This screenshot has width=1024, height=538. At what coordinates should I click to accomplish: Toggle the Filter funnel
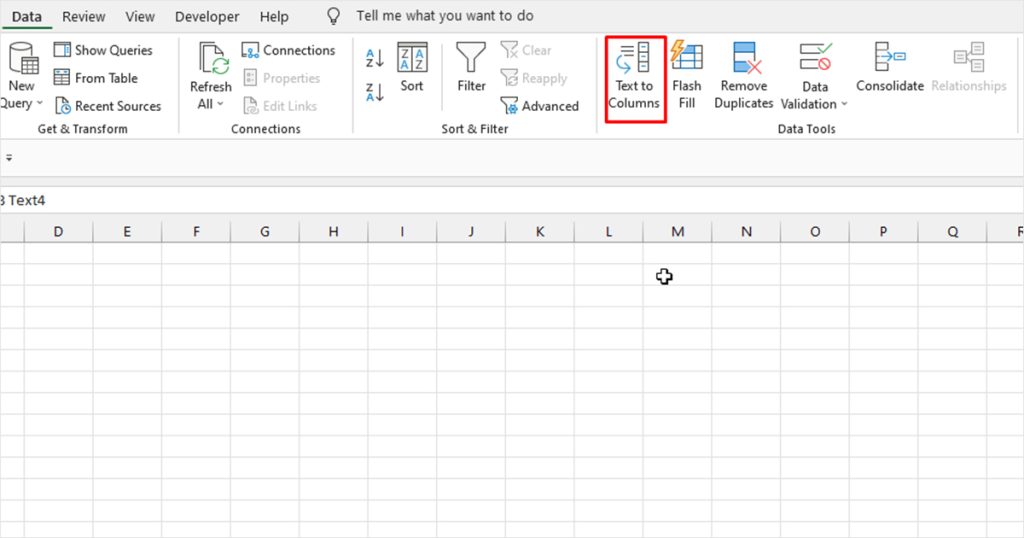click(x=471, y=68)
